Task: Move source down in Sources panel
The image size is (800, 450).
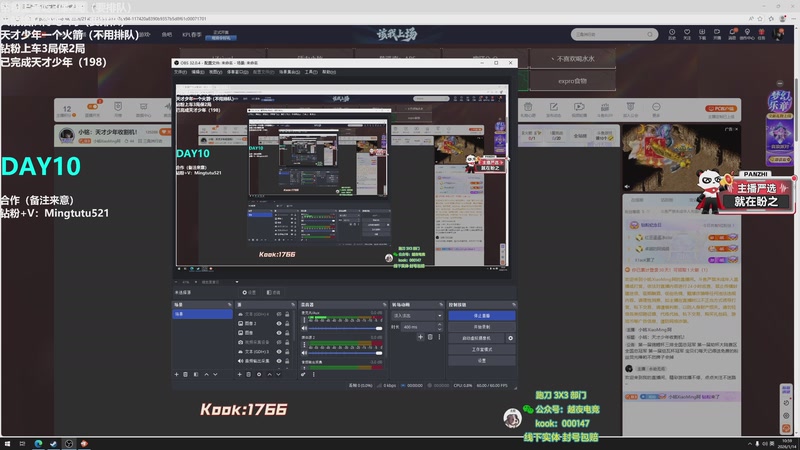Action: click(x=279, y=374)
